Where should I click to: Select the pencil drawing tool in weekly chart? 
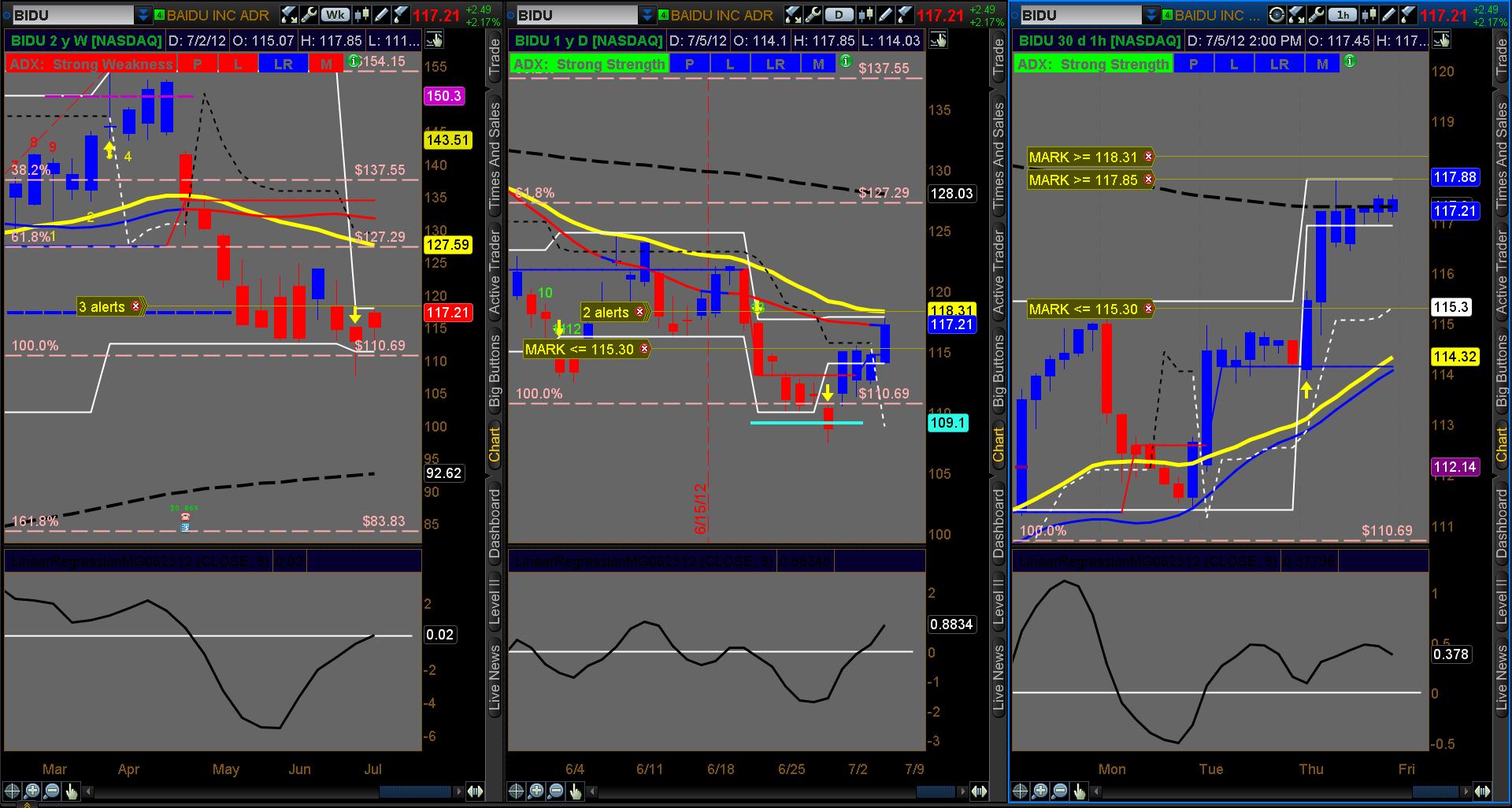[x=381, y=15]
